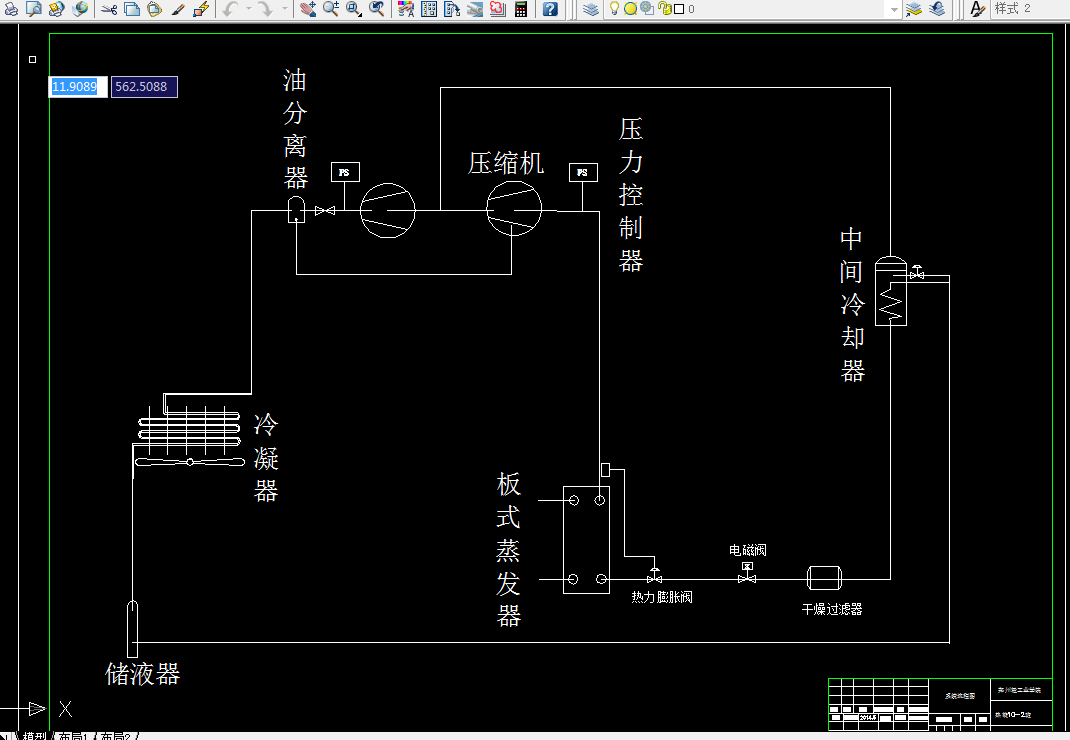Select the Match Properties brush

pyautogui.click(x=178, y=9)
